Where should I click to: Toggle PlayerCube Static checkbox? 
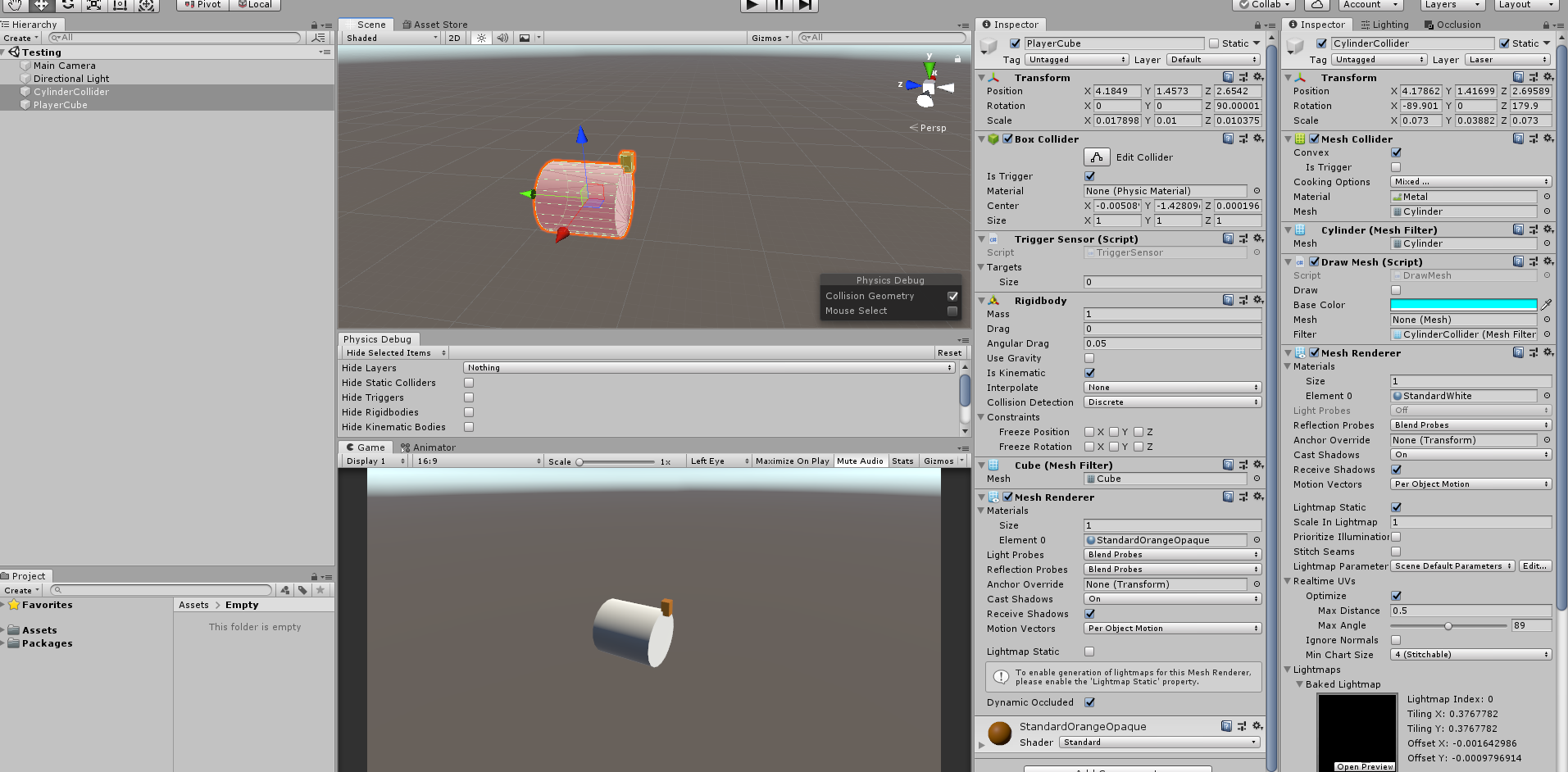coord(1214,43)
